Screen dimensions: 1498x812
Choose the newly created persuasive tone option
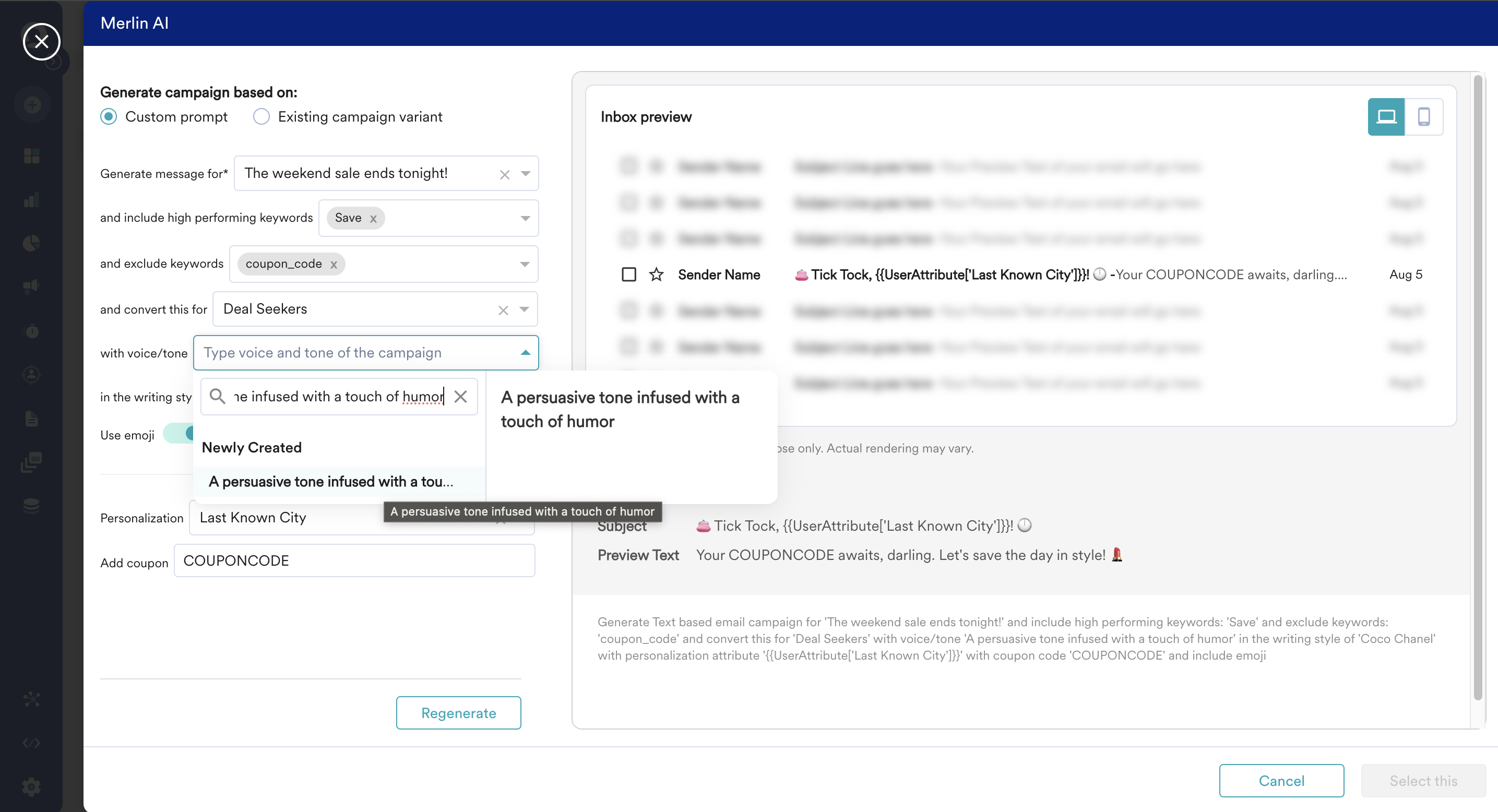coord(331,481)
